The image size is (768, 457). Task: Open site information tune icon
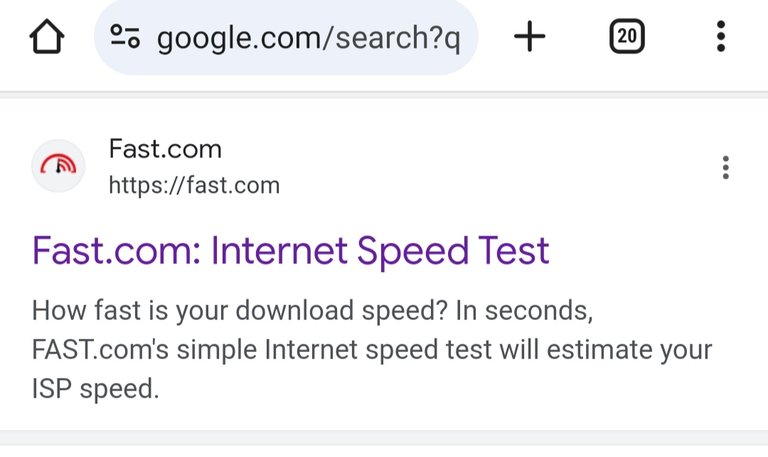click(125, 37)
